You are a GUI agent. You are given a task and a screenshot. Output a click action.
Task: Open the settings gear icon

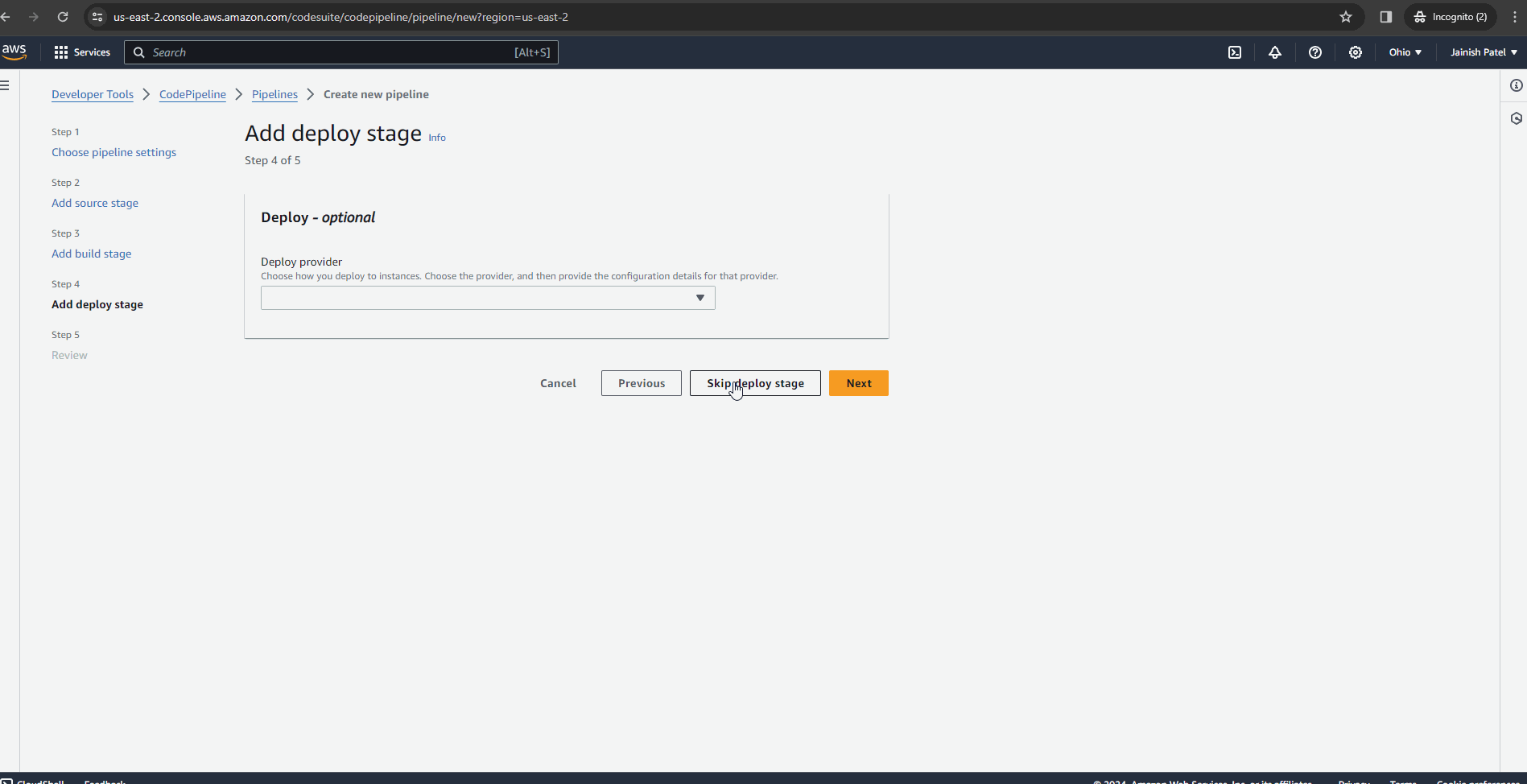[1356, 52]
